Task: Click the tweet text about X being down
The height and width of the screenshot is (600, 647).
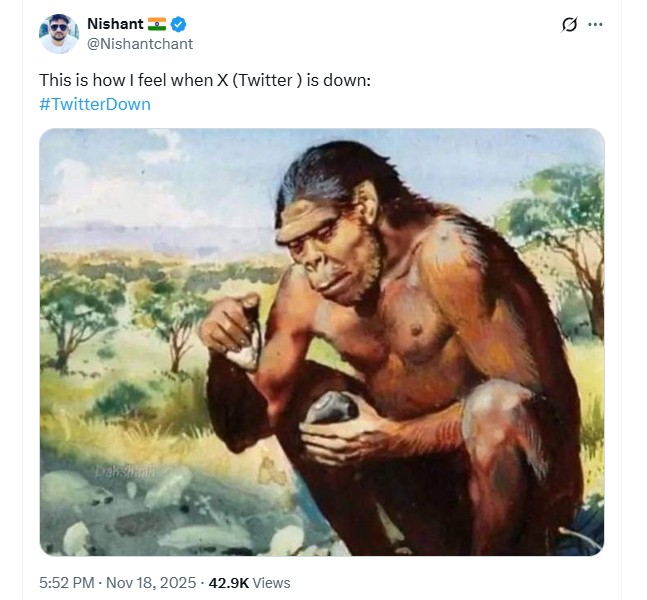Action: pyautogui.click(x=205, y=79)
